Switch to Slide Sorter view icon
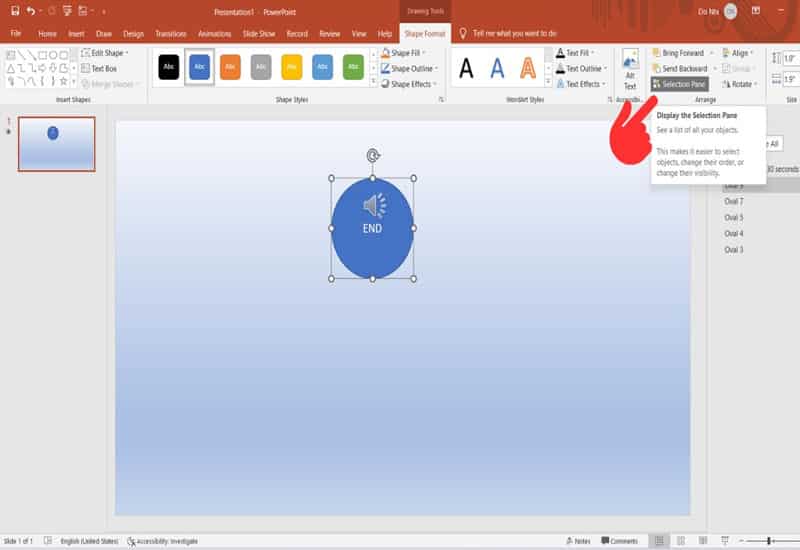Viewport: 800px width, 550px height. click(680, 541)
